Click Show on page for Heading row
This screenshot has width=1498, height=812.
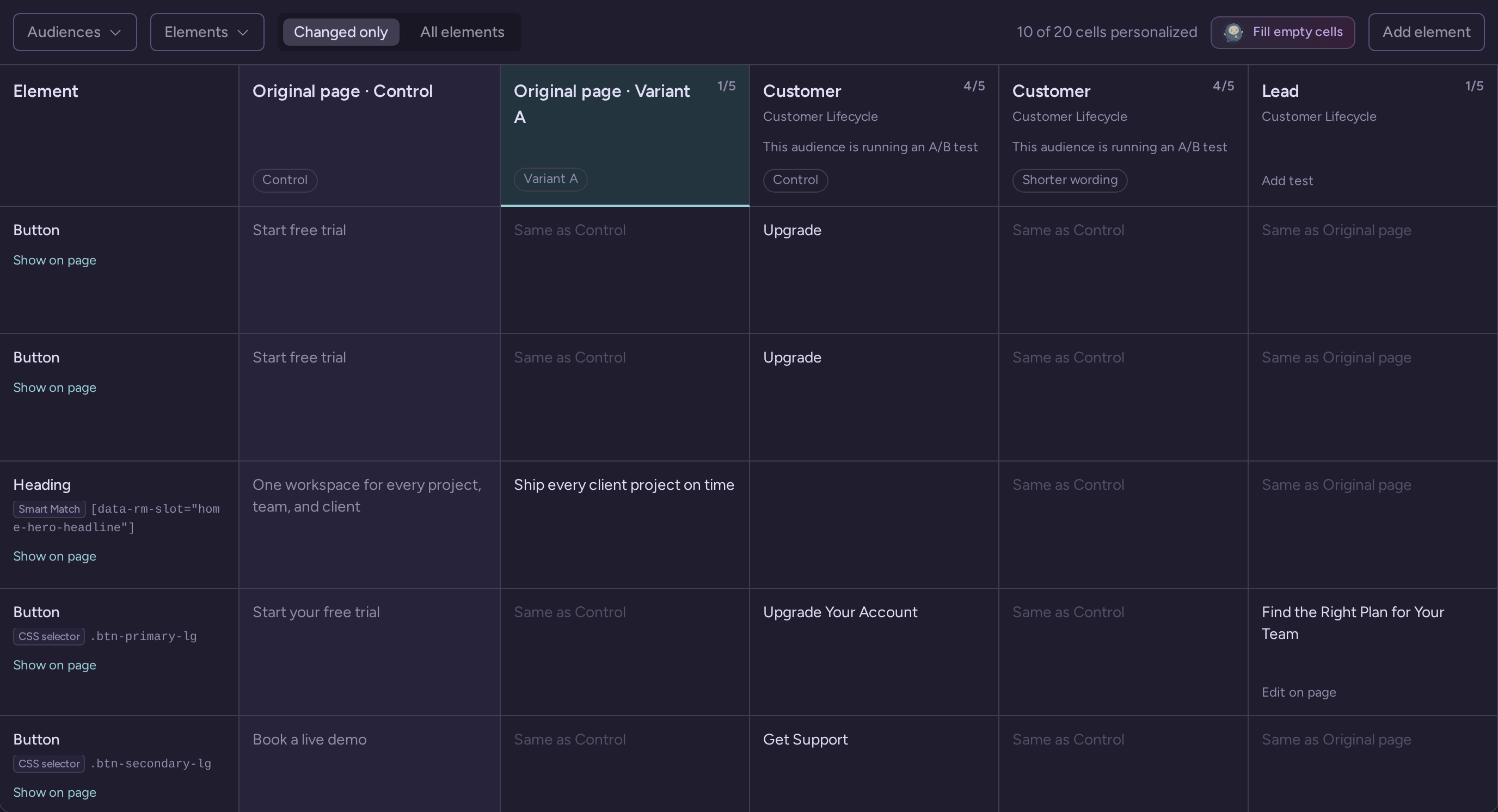coord(54,556)
